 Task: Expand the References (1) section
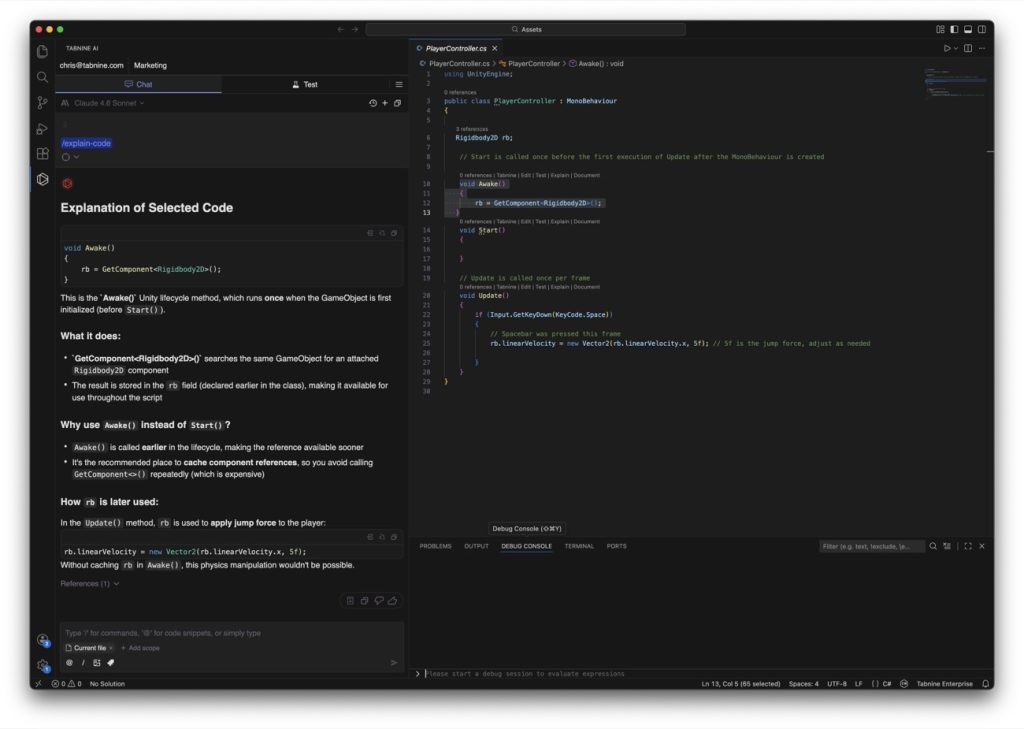(x=90, y=583)
